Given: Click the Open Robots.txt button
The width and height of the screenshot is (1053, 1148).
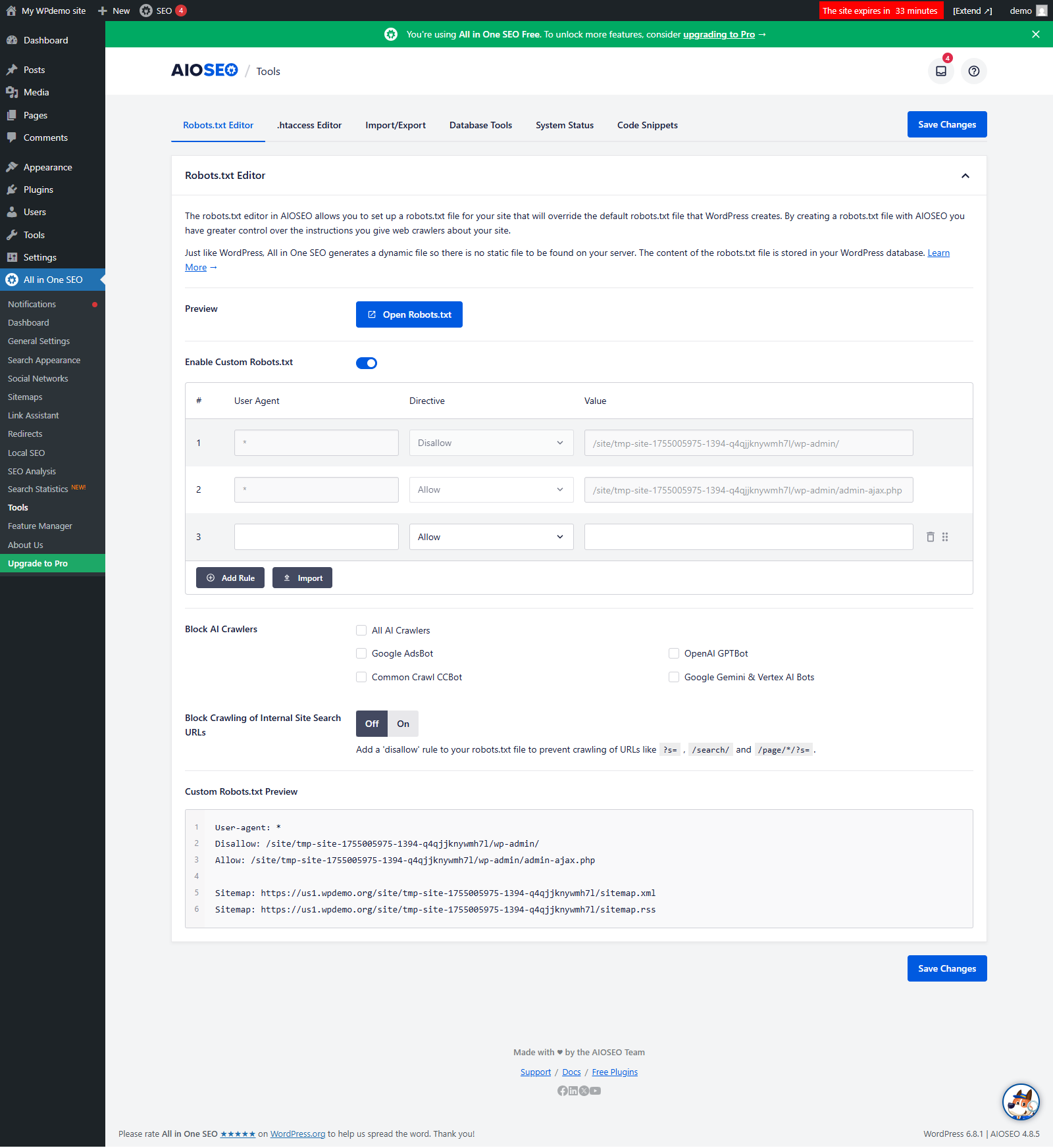Looking at the screenshot, I should pos(409,314).
